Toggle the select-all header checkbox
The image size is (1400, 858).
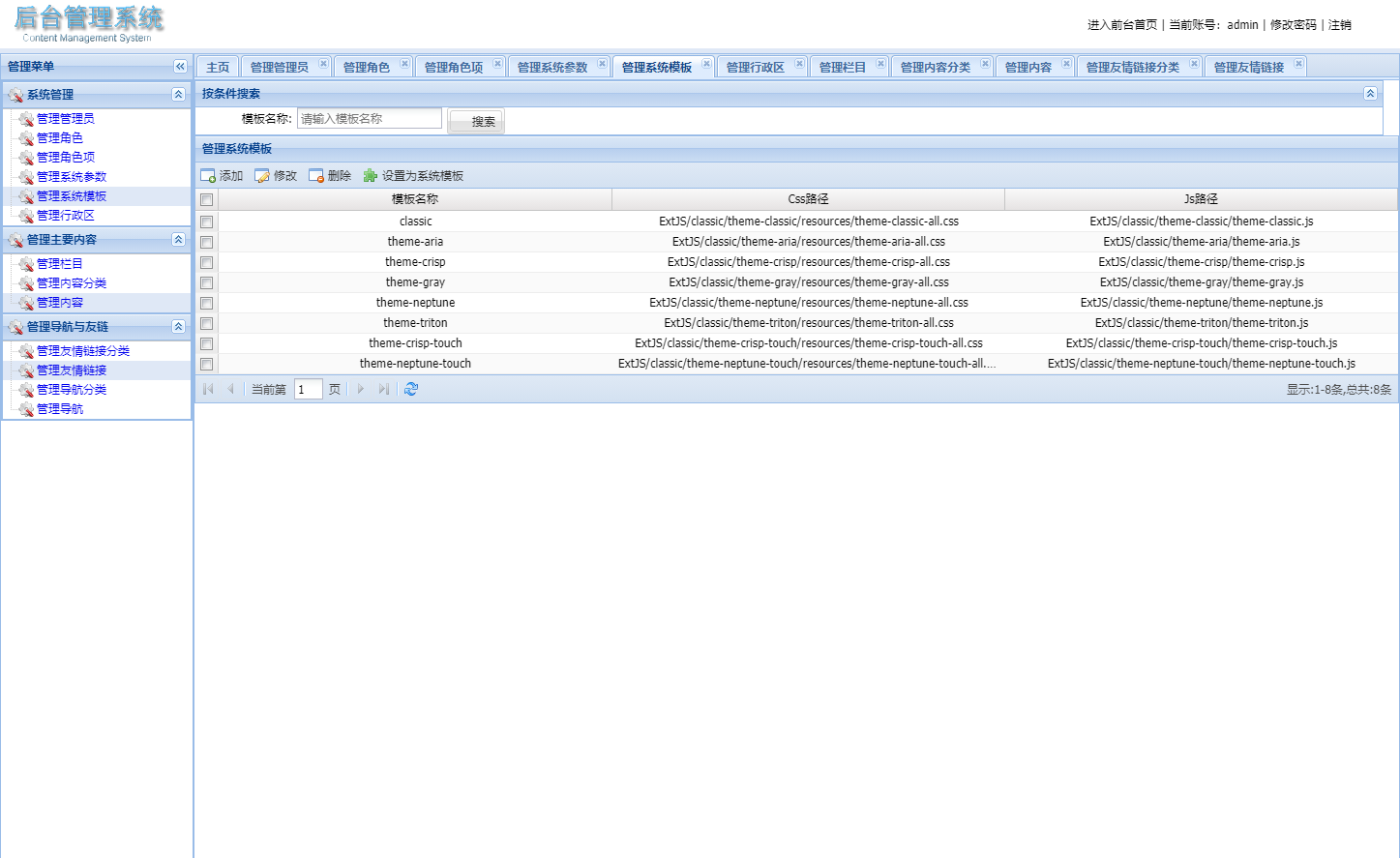click(206, 199)
